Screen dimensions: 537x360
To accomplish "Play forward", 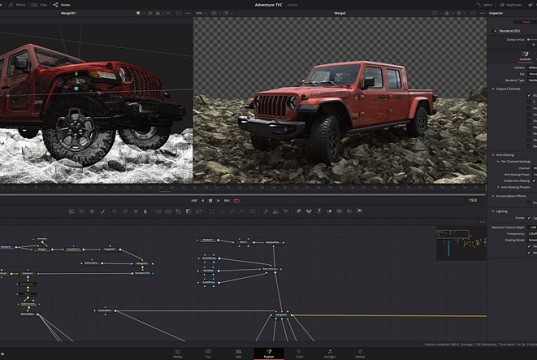I will click(218, 200).
